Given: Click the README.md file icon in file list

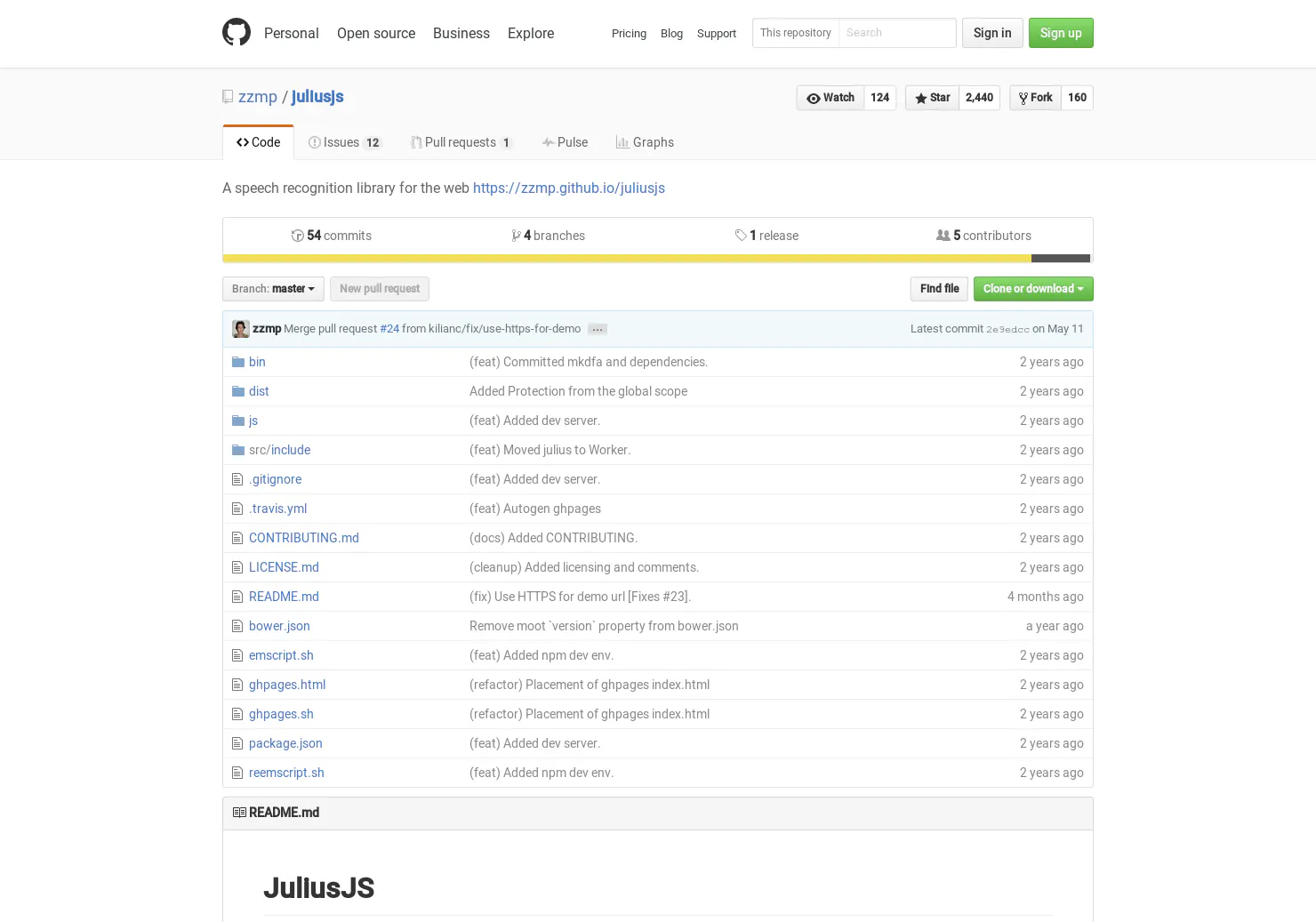Looking at the screenshot, I should [x=237, y=597].
